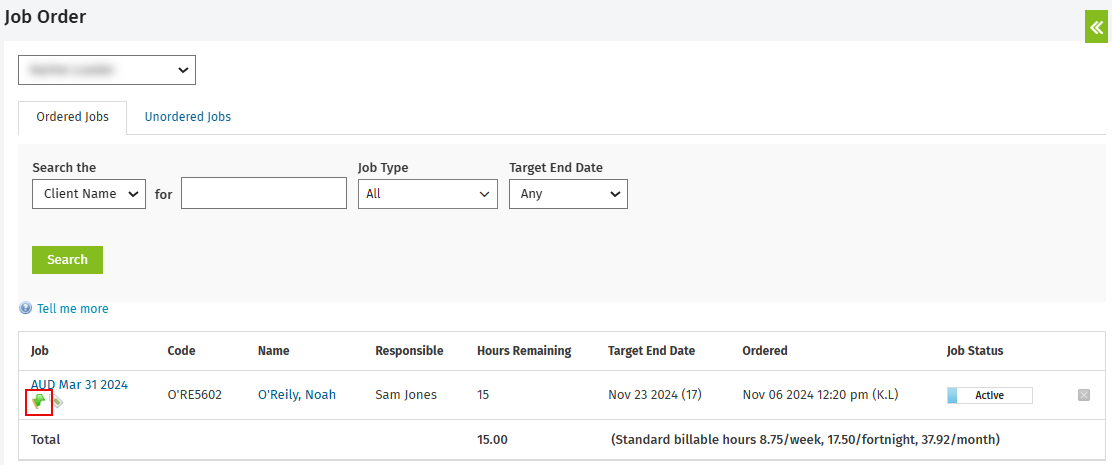
Task: Click the Target End Date column header
Action: 652,350
